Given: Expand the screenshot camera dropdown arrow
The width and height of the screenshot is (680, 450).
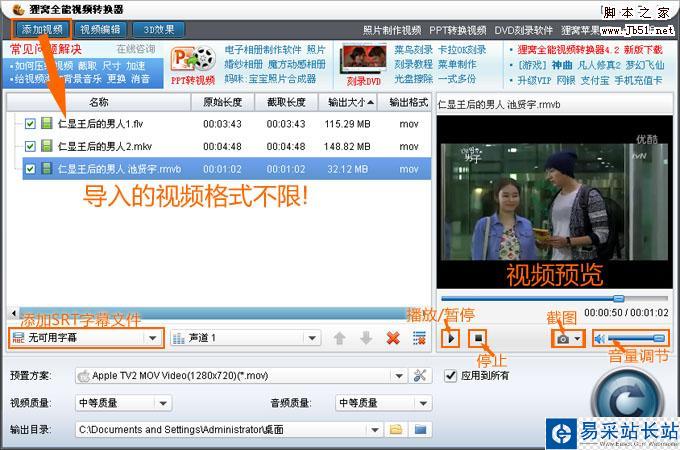Looking at the screenshot, I should (577, 339).
